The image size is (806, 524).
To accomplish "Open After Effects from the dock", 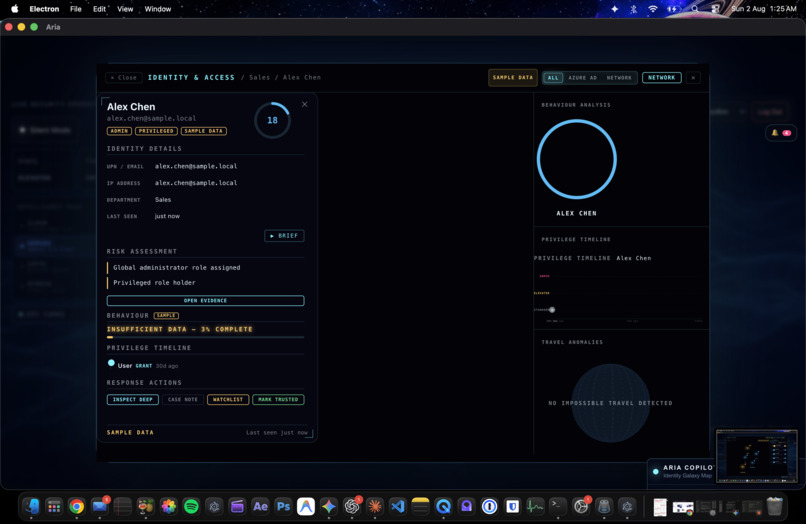I will [260, 507].
